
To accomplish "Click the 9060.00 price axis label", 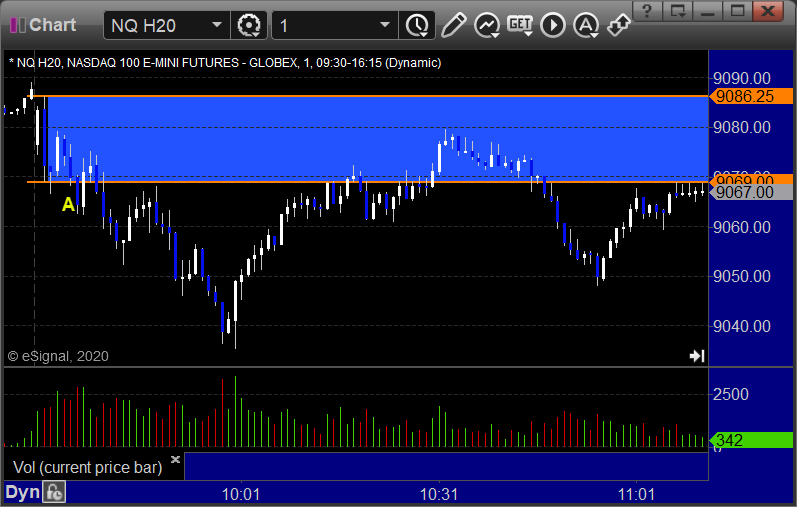I will (x=742, y=227).
